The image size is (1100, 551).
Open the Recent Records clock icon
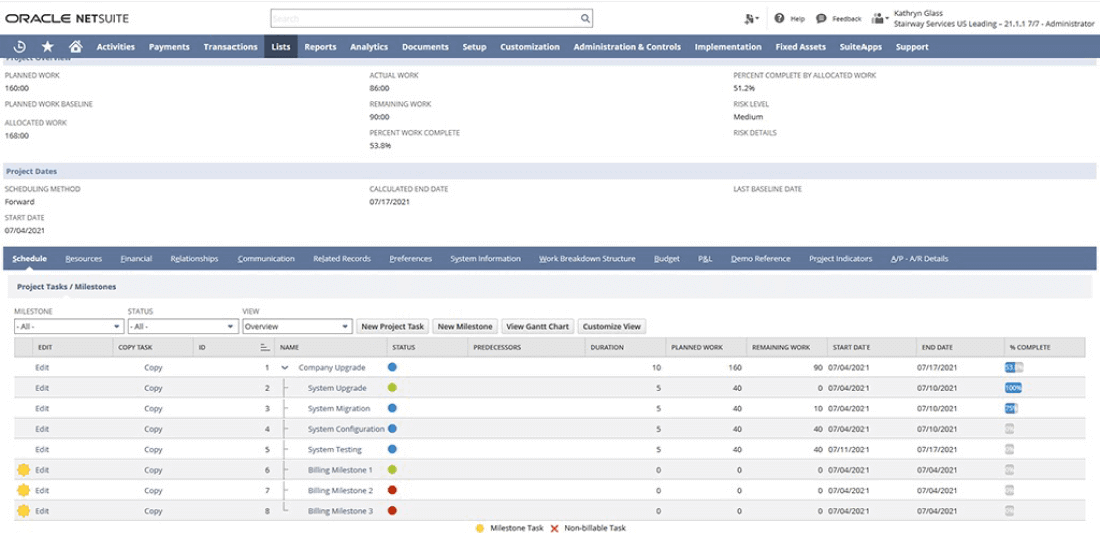tap(20, 47)
